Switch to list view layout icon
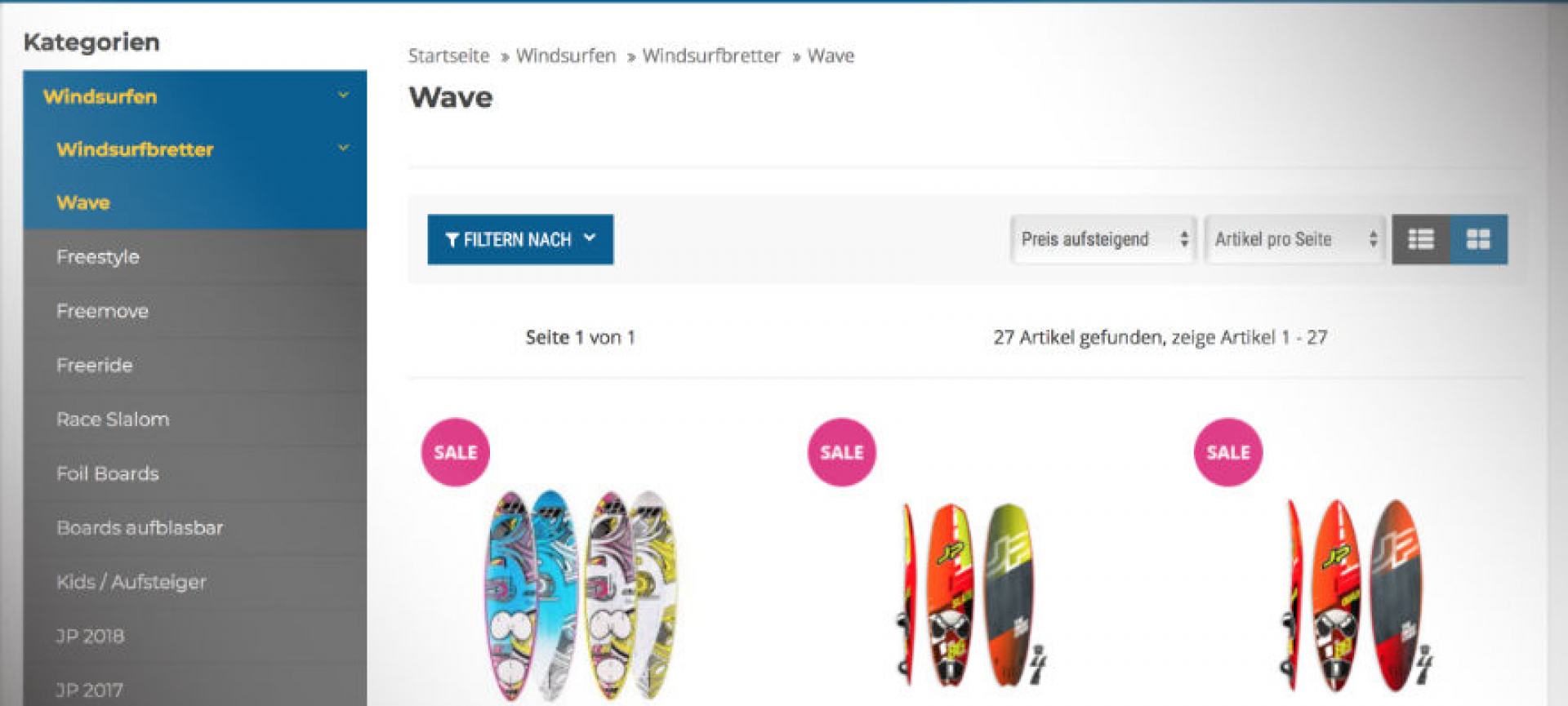 click(1421, 239)
